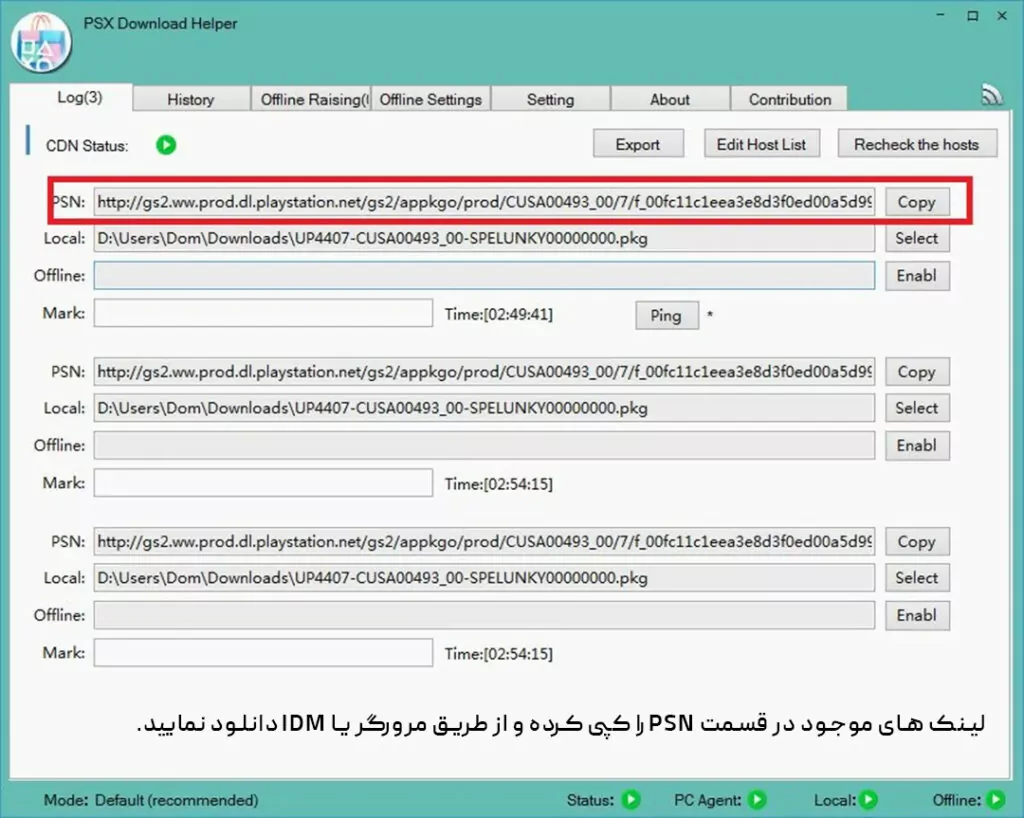Click the green CDN Status indicator
1024x818 pixels.
coord(166,144)
